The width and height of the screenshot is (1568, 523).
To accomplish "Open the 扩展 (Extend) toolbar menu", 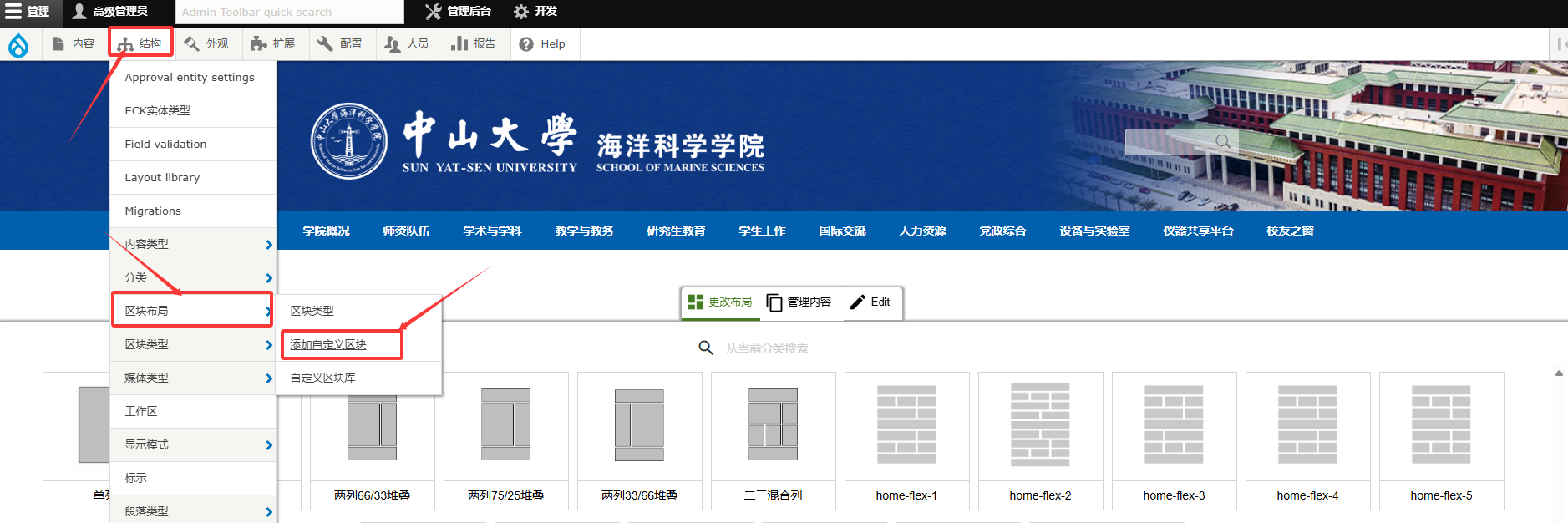I will tap(273, 43).
